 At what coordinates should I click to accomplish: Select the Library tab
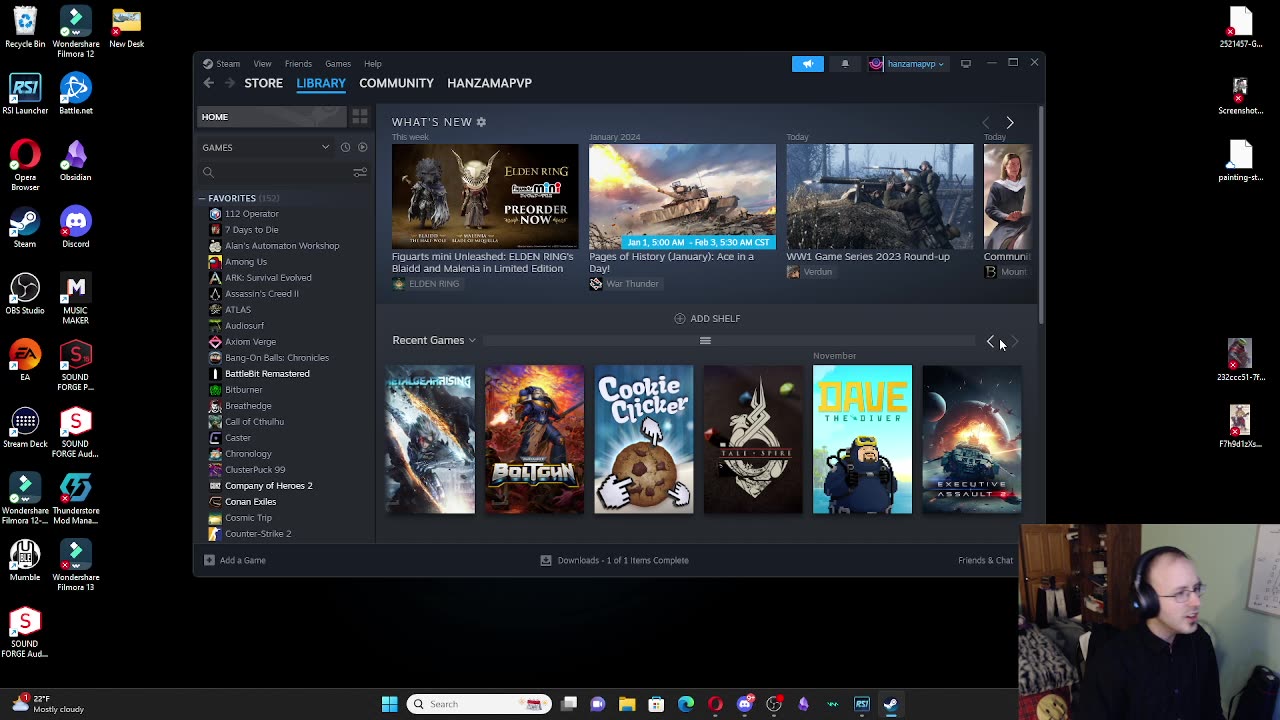(321, 83)
